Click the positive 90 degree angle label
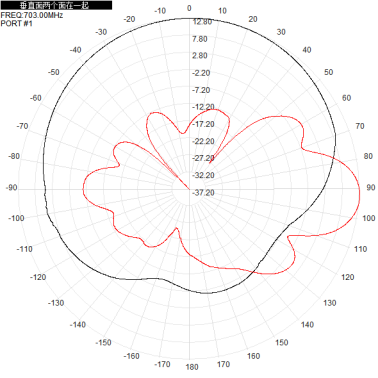Viewport: 378px width, 378px height. pyautogui.click(x=371, y=188)
